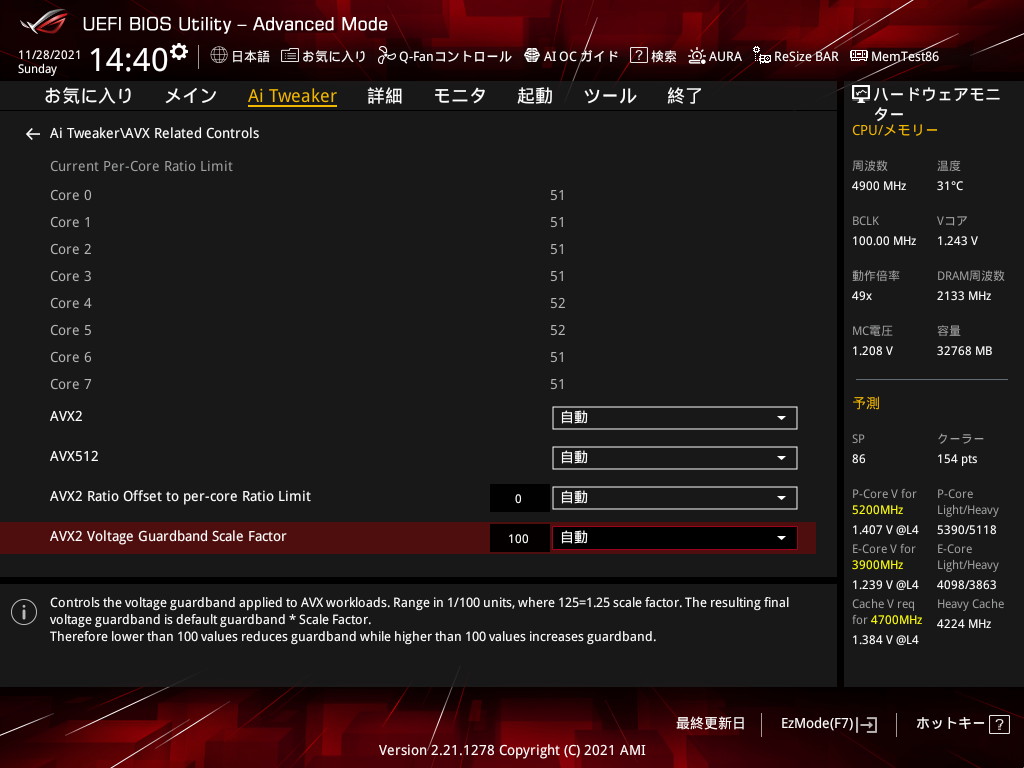Open the favorites list icon in toolbar
The height and width of the screenshot is (768, 1024).
(290, 56)
